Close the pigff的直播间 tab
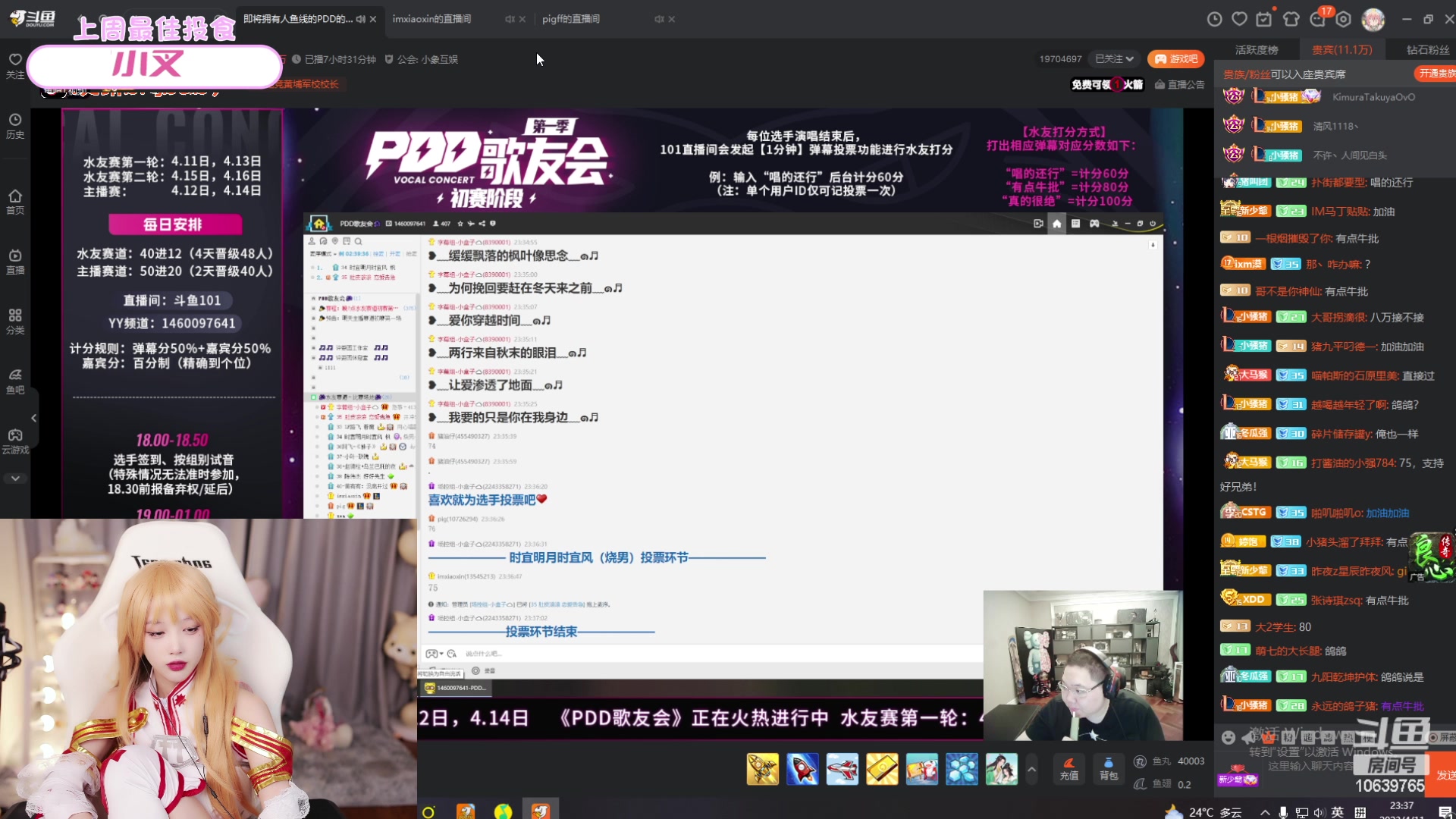Screen dimensions: 1456x819 pos(672,19)
